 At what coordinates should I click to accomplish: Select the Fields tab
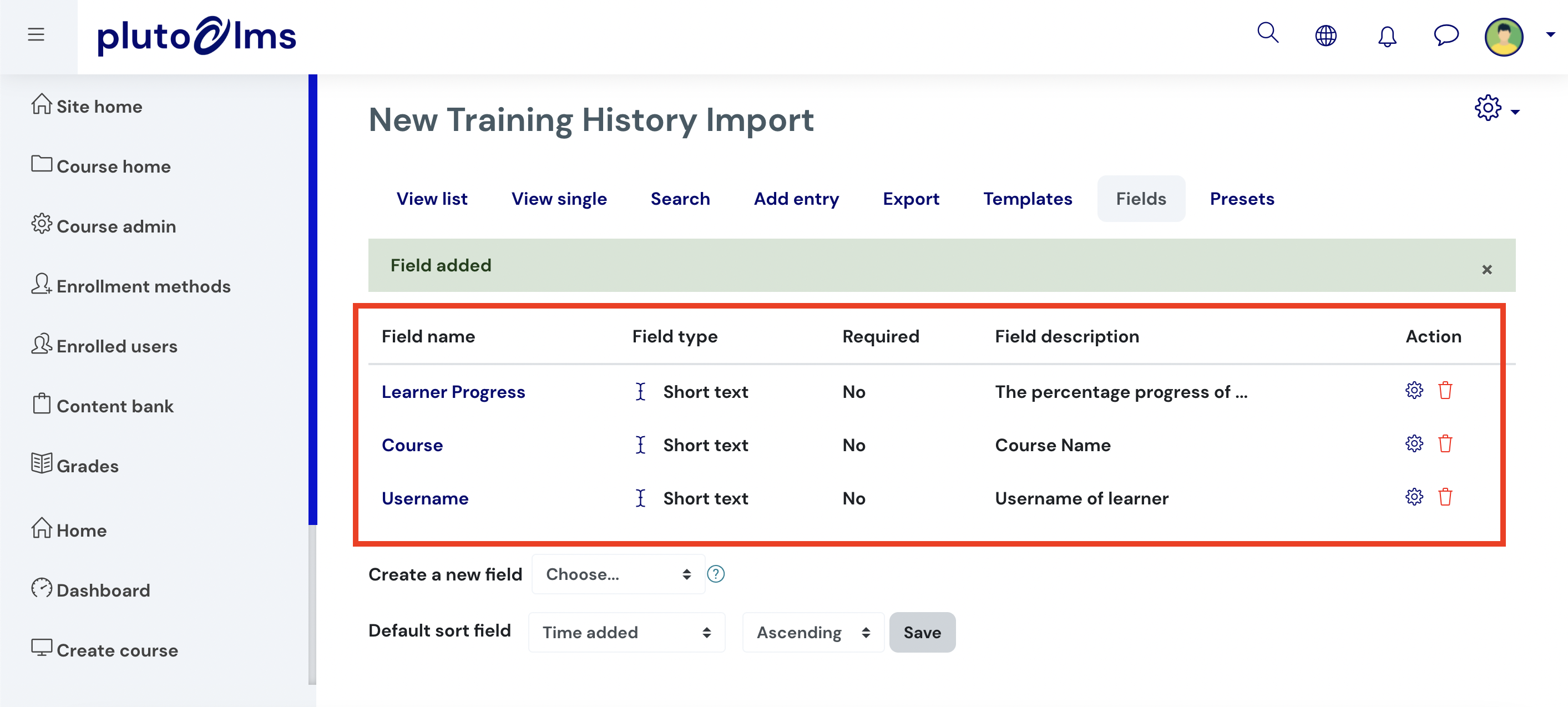point(1141,199)
